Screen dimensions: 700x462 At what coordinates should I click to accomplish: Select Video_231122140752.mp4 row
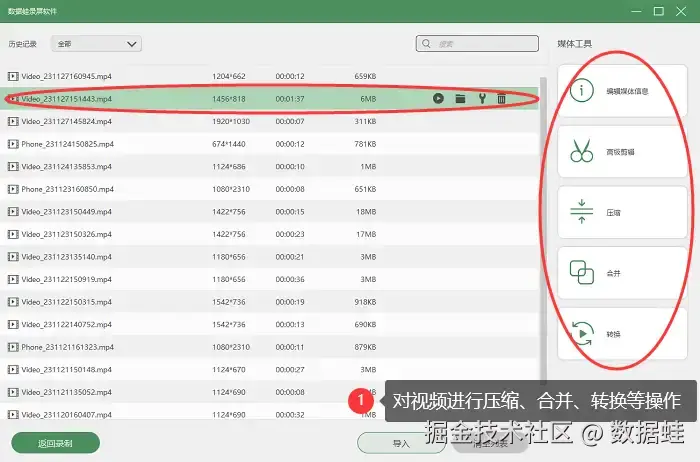[x=270, y=325]
